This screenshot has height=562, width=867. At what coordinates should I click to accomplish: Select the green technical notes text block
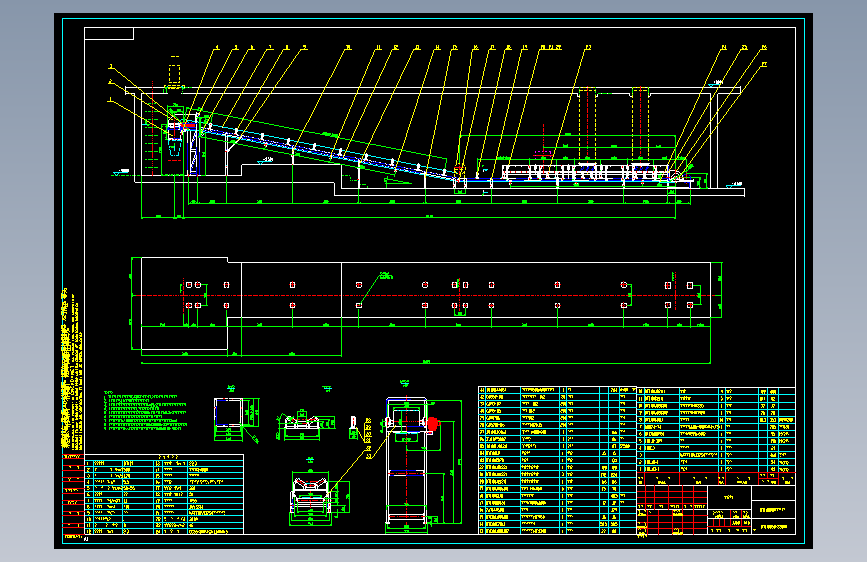(145, 410)
